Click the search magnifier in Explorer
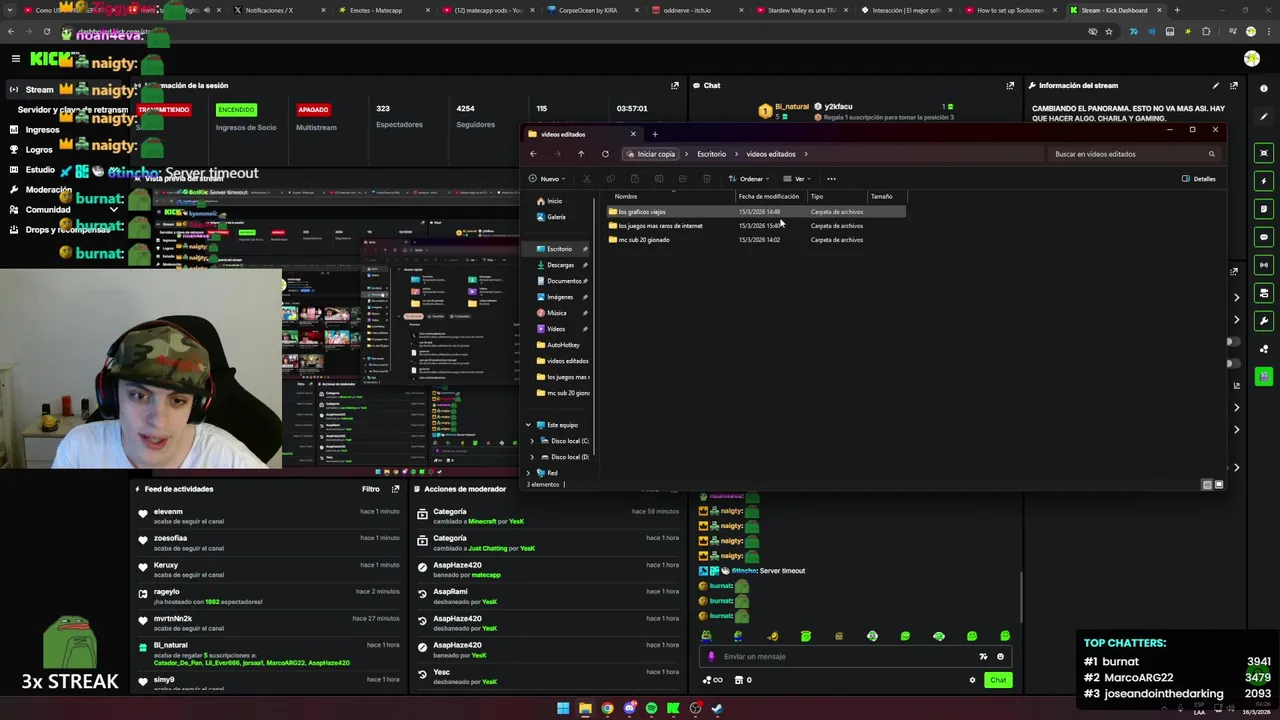Viewport: 1280px width, 720px height. [1211, 154]
